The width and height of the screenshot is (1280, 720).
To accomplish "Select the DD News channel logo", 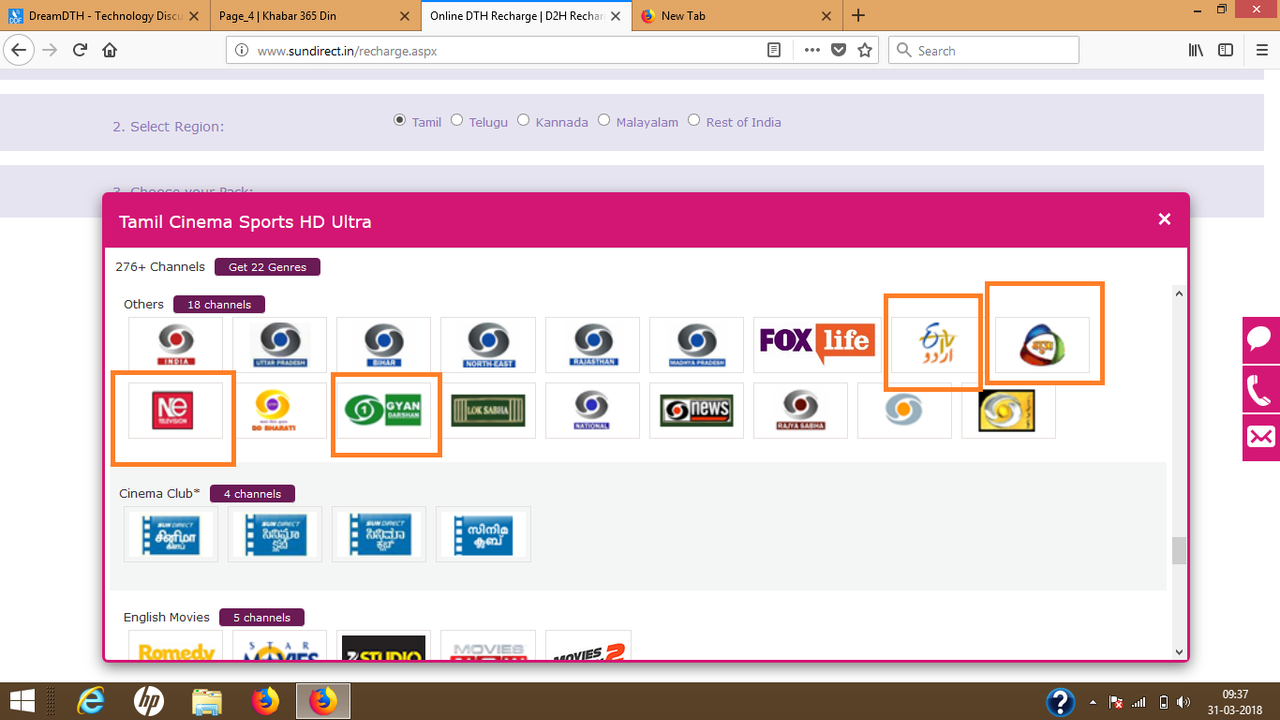I will (x=696, y=410).
